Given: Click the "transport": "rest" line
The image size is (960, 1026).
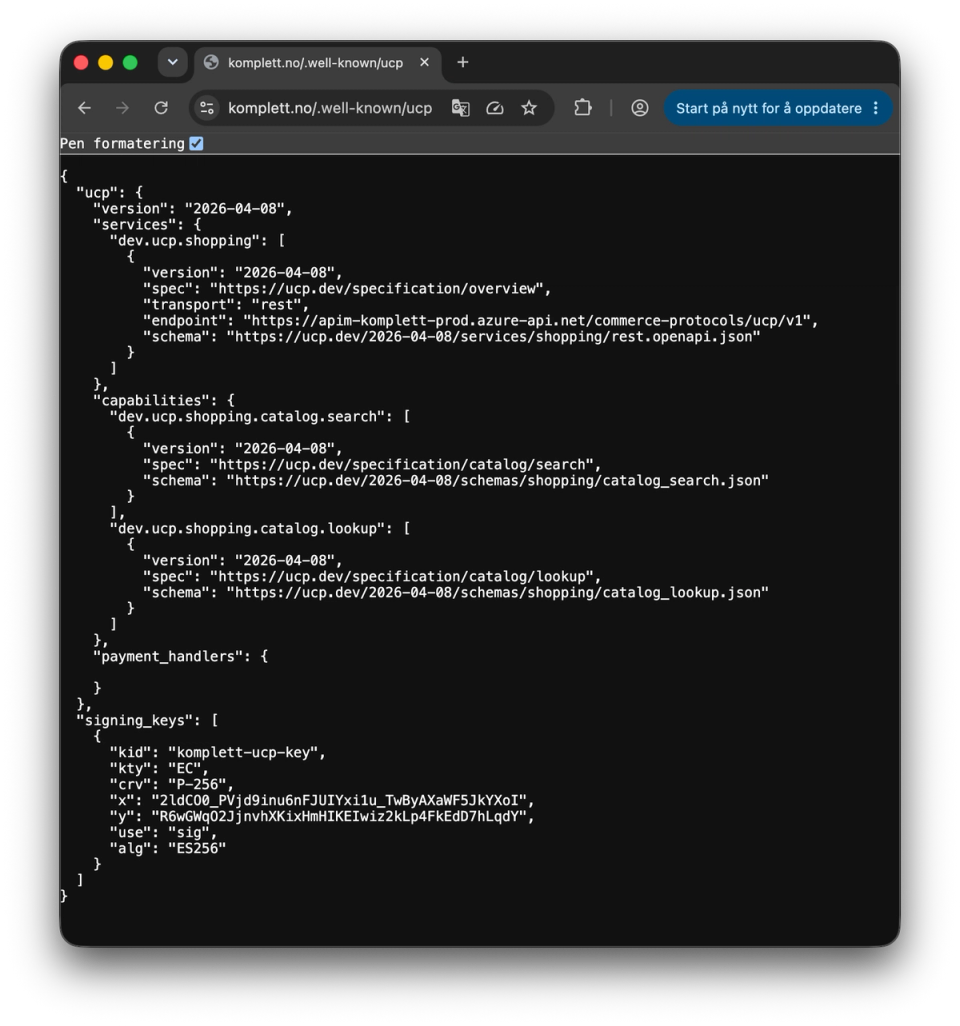Looking at the screenshot, I should [x=226, y=304].
